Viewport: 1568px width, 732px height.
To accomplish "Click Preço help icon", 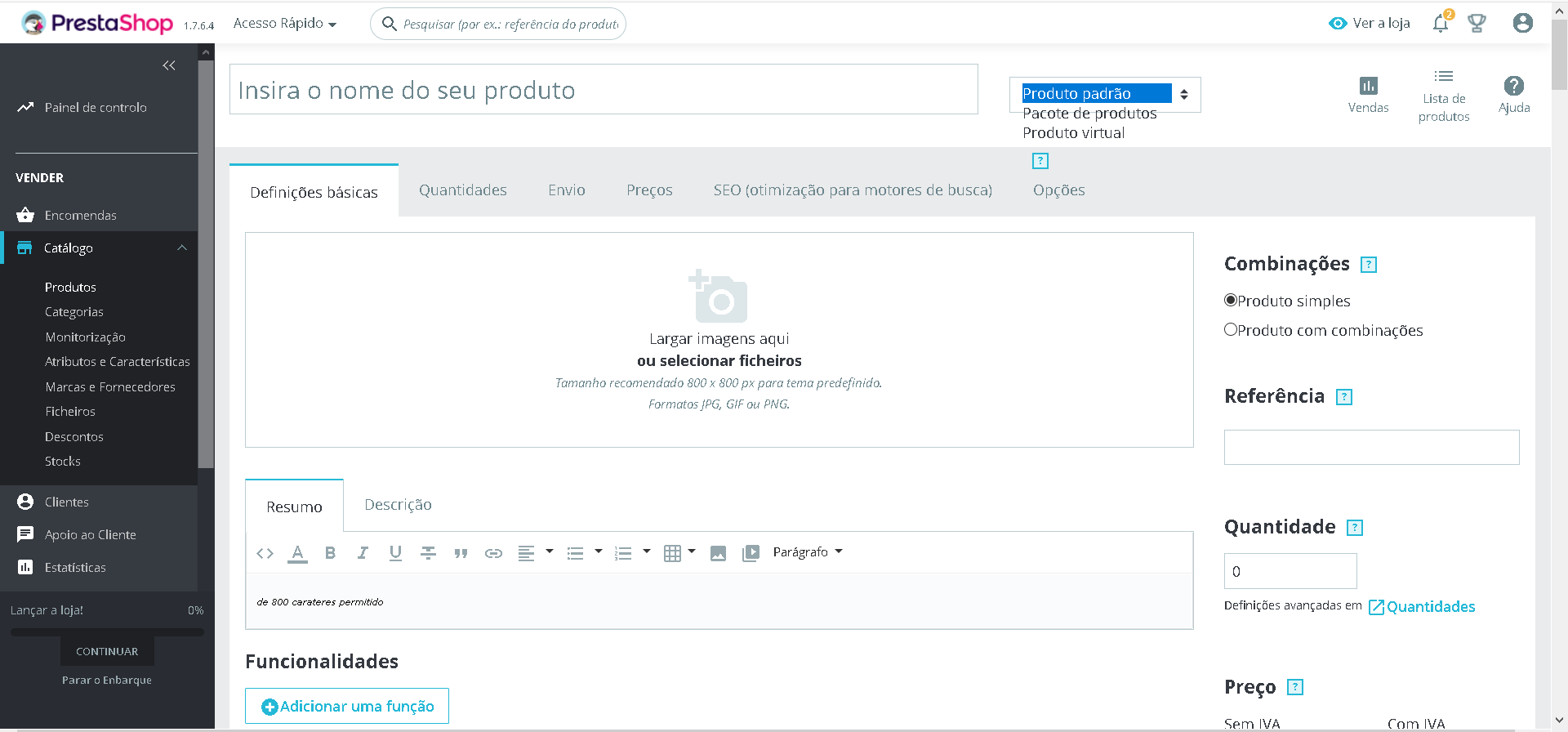I will point(1295,687).
